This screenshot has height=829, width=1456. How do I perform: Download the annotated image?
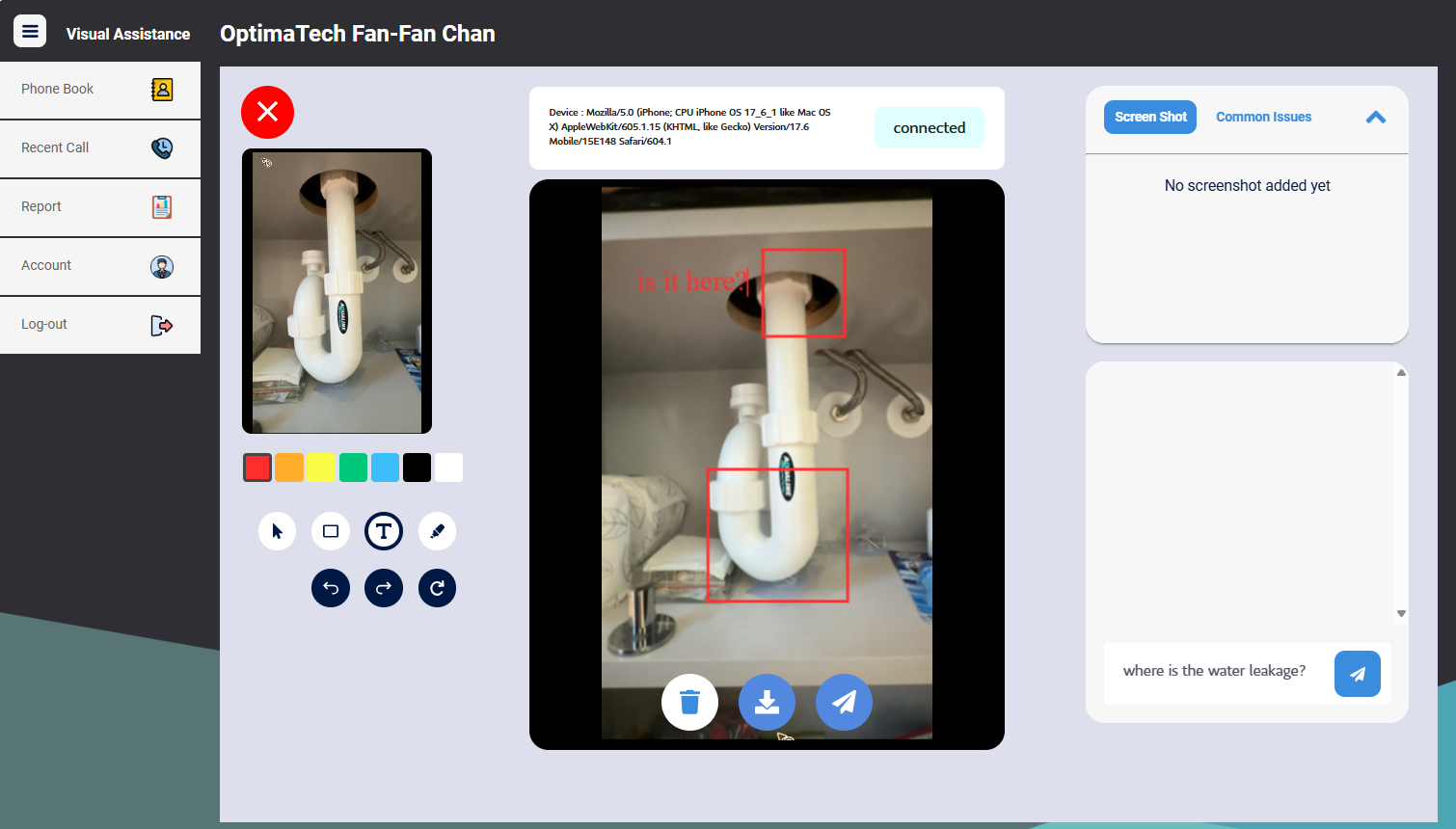(767, 703)
